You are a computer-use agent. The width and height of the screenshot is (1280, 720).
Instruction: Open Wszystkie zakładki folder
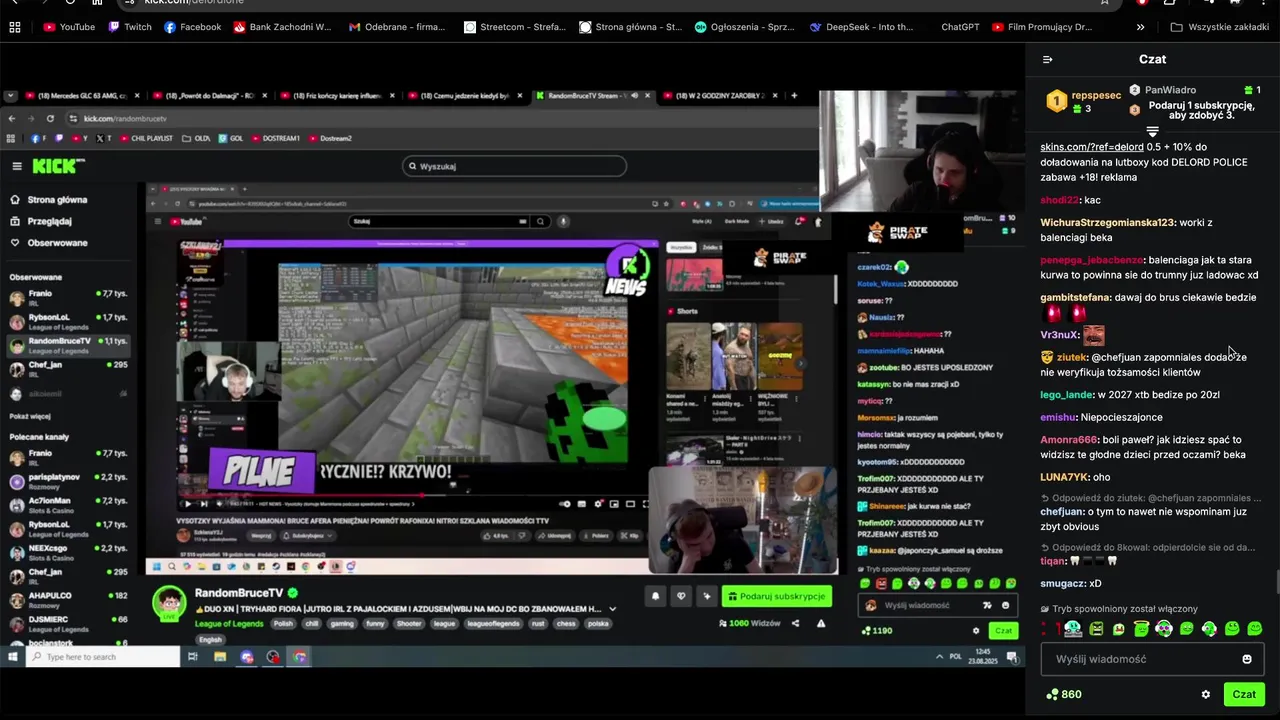coord(1219,27)
